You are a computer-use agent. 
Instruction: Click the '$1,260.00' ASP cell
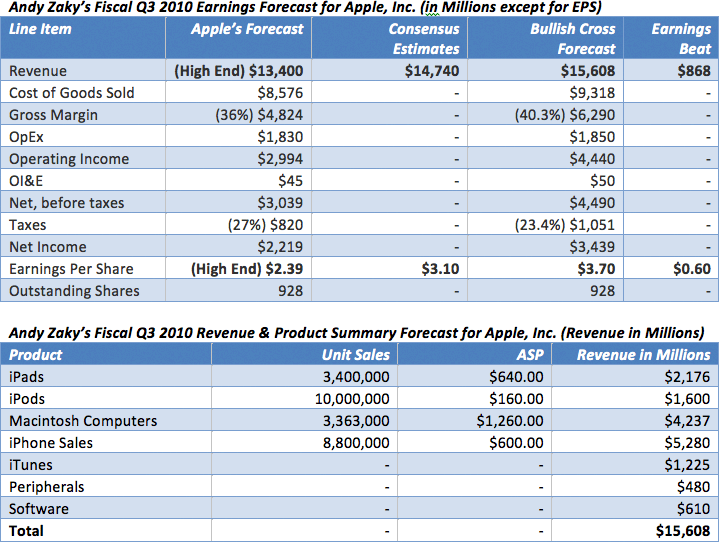tap(510, 421)
